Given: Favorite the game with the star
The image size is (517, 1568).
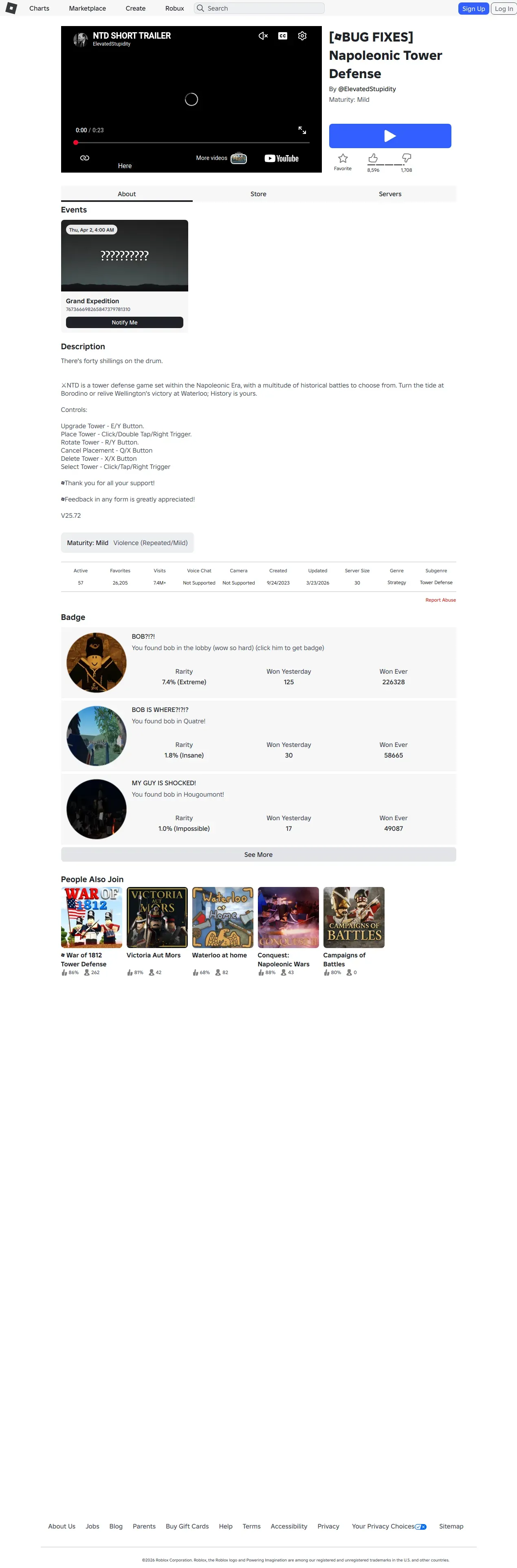Looking at the screenshot, I should [343, 159].
